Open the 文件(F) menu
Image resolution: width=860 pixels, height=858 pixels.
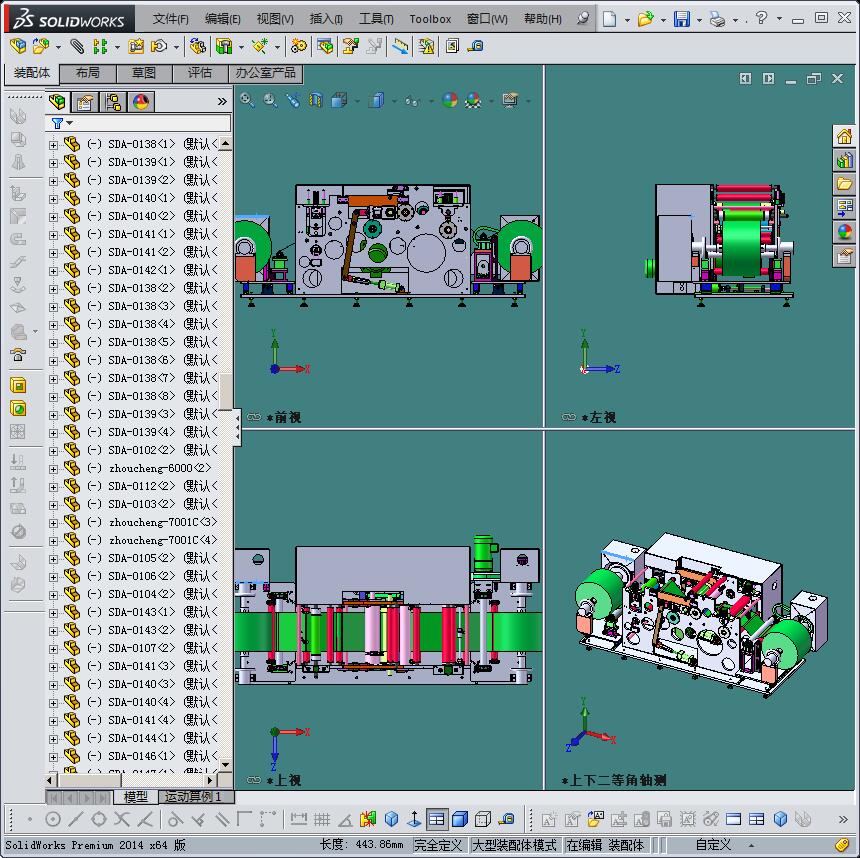pyautogui.click(x=171, y=19)
